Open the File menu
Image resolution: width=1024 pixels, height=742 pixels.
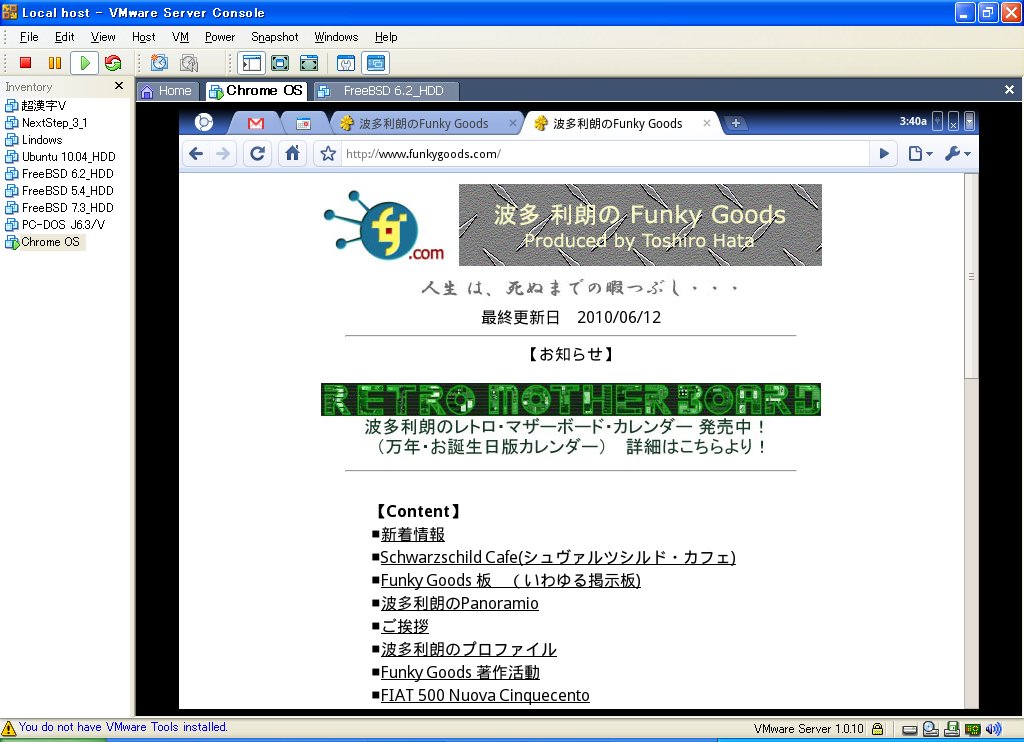[29, 37]
